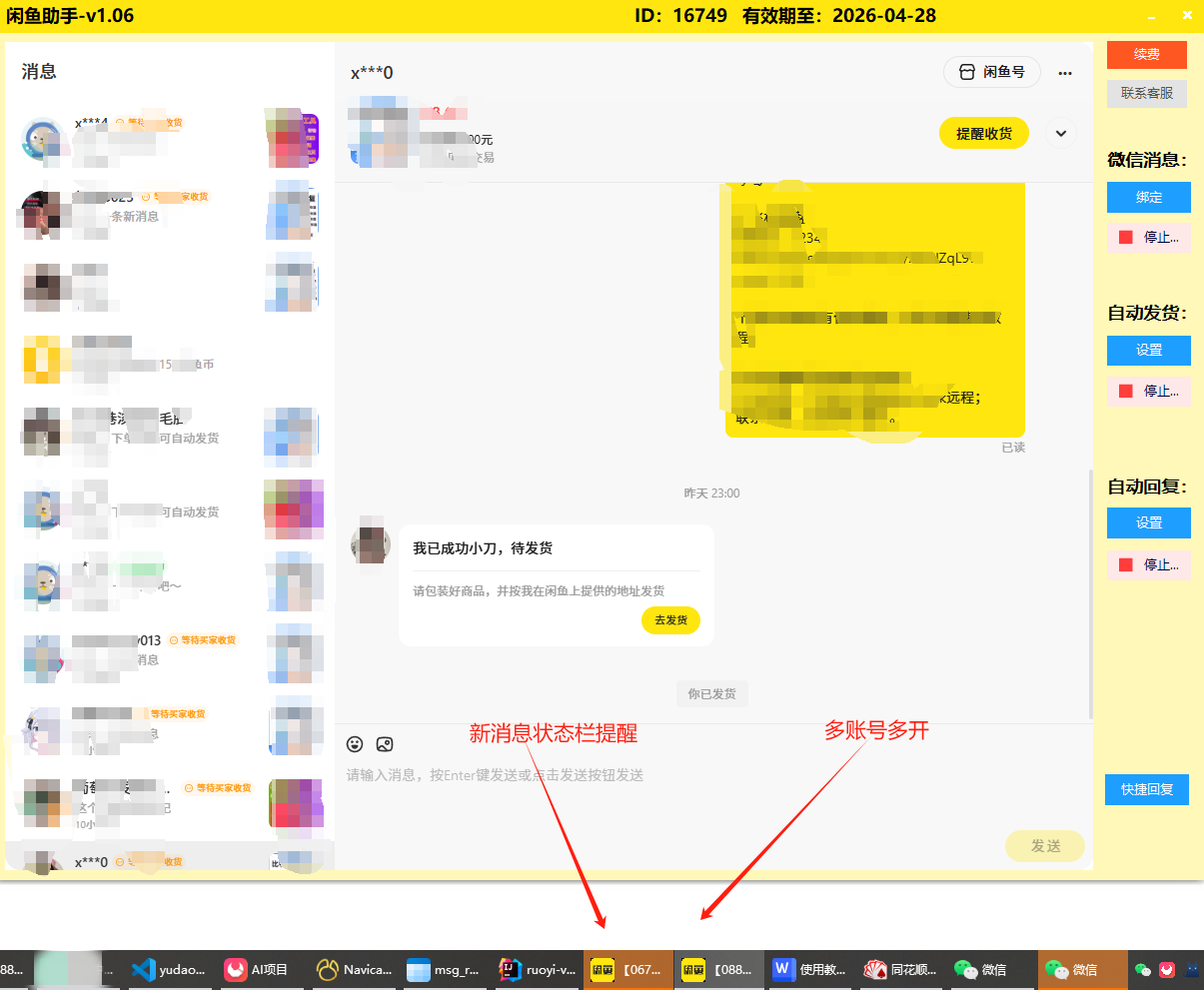
Task: Open 使用教... Word document in taskbar
Action: (810, 970)
